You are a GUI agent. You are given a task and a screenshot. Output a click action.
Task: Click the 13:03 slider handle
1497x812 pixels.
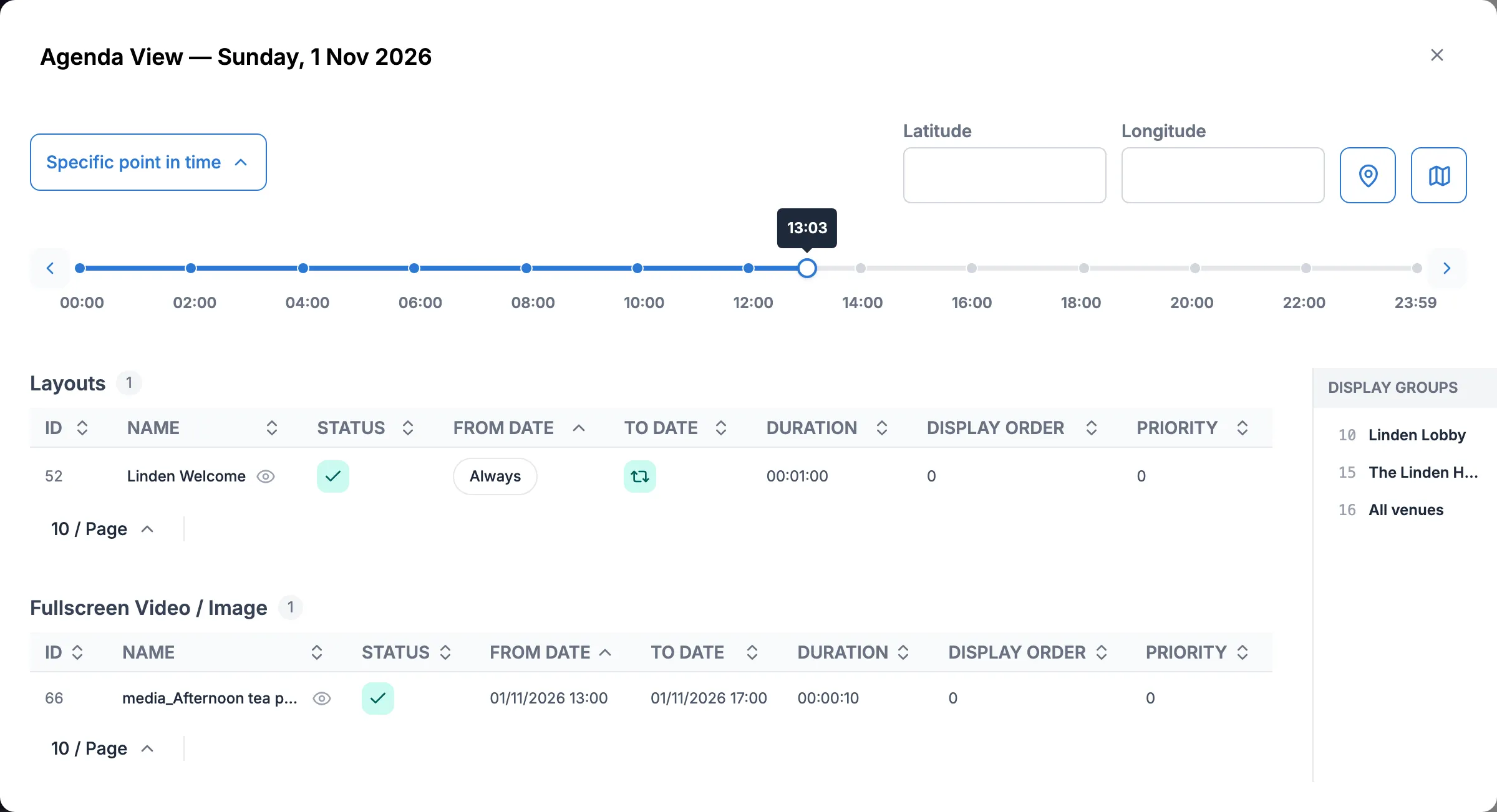[807, 268]
